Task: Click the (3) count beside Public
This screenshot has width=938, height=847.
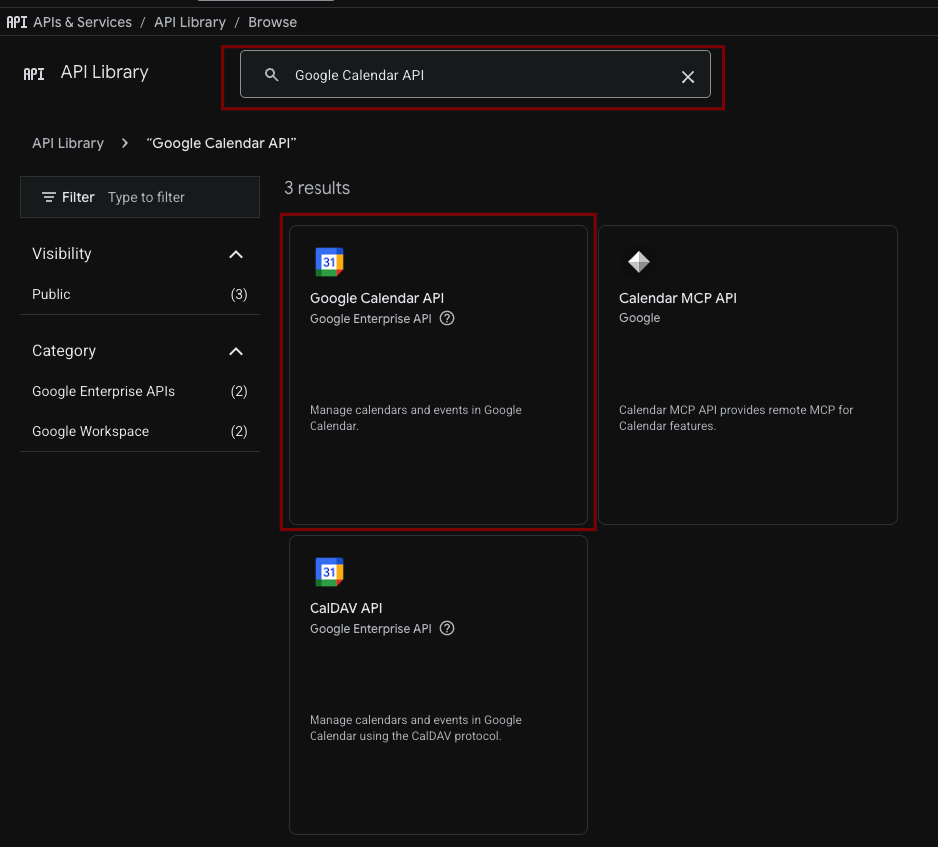Action: [x=239, y=294]
